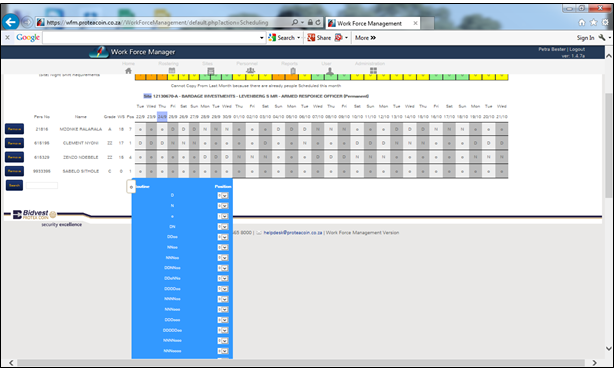Click the blue Search button

pos(15,185)
